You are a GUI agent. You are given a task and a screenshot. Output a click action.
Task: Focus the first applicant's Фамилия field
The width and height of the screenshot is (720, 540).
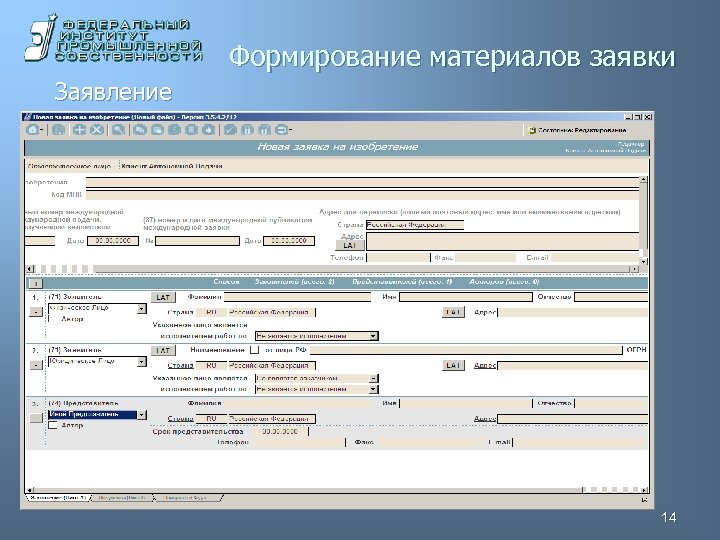pos(297,298)
